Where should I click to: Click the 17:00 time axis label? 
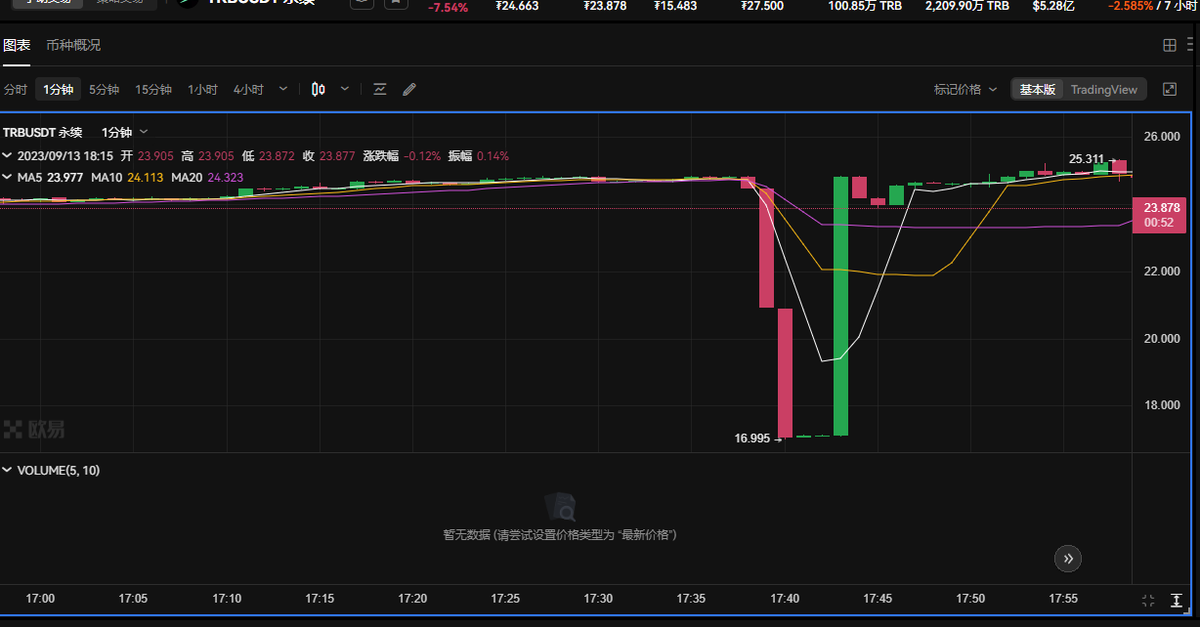point(40,598)
